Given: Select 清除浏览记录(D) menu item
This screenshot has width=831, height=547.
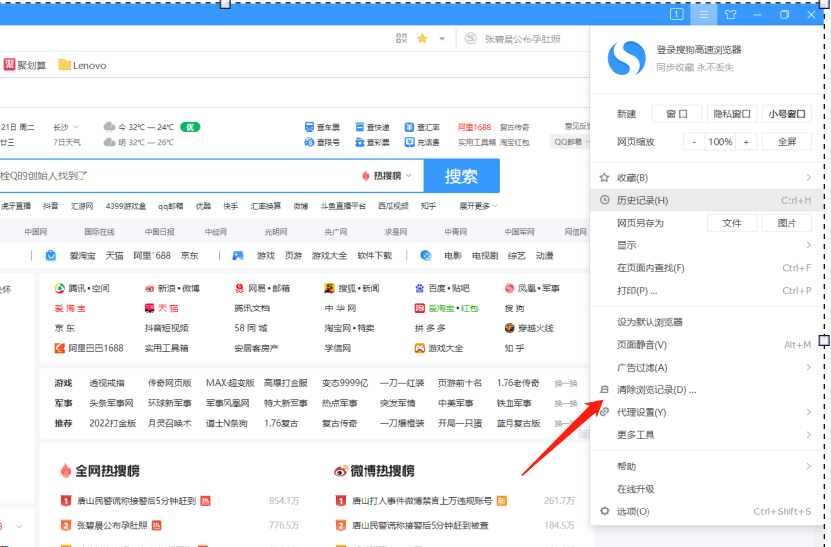Looking at the screenshot, I should click(656, 389).
